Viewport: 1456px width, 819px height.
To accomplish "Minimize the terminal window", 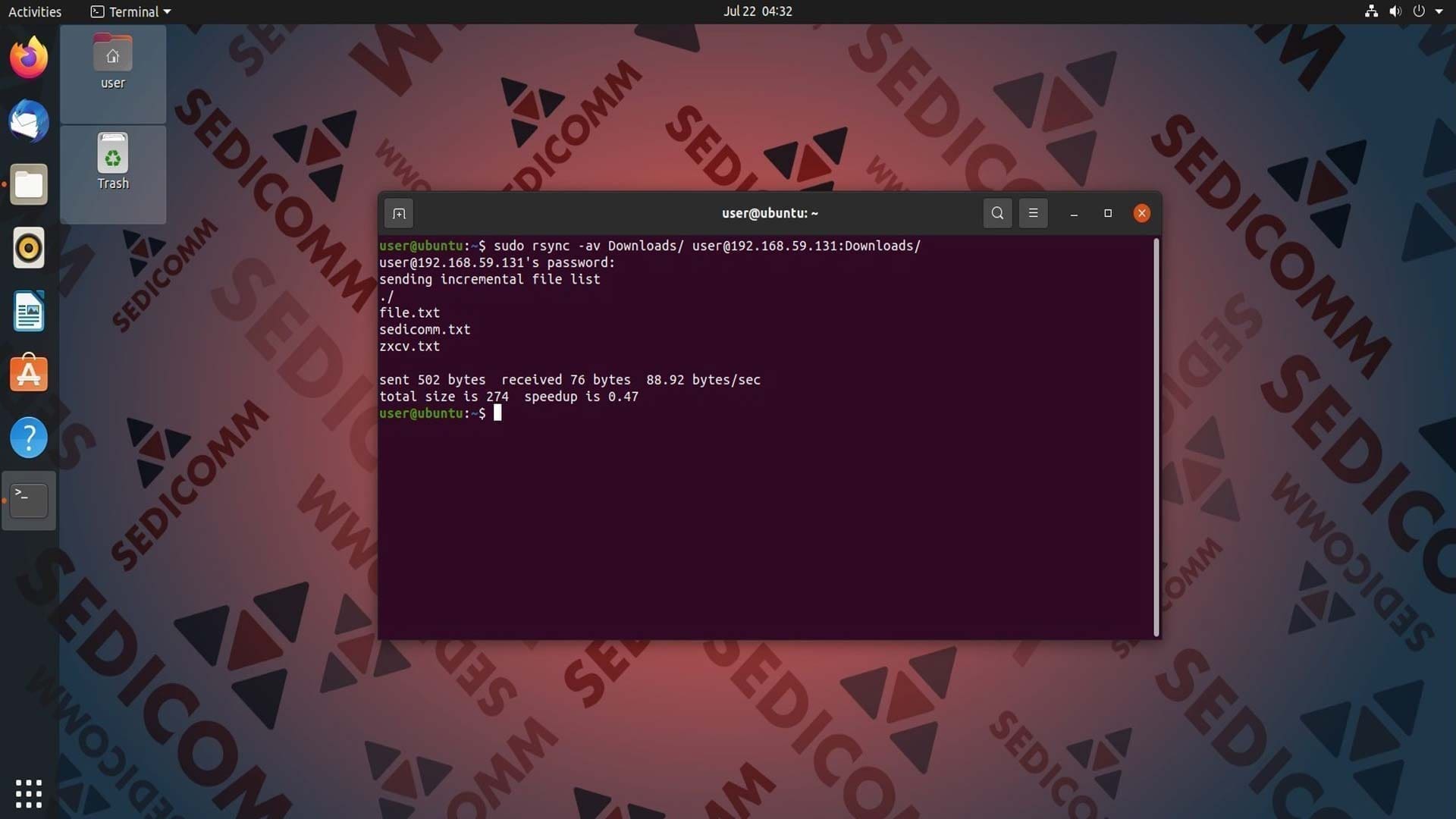I will point(1074,214).
